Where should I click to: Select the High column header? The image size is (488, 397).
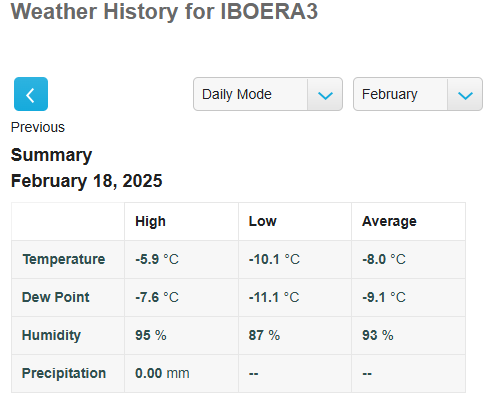[150, 221]
